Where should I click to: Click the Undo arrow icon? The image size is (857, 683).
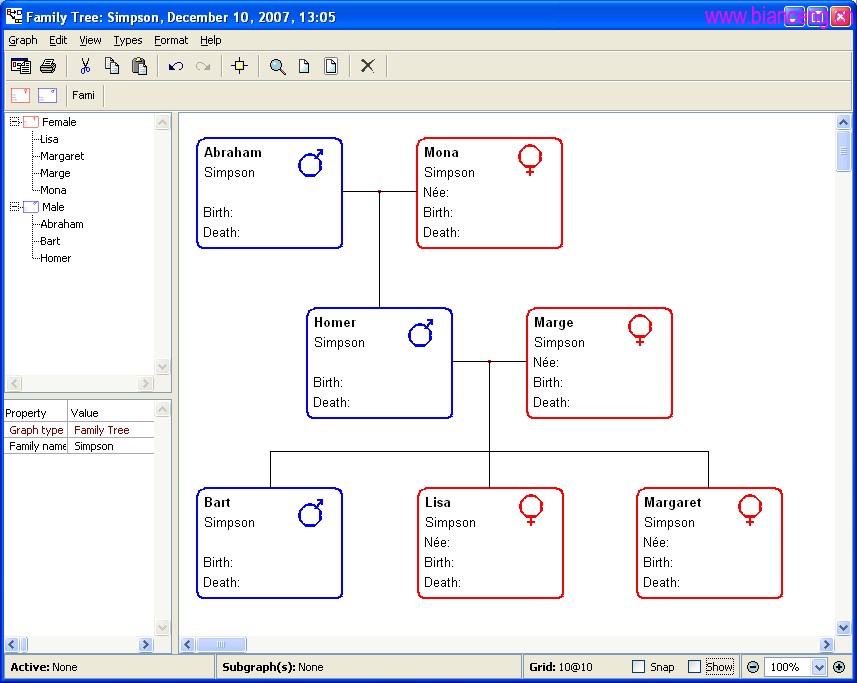[175, 66]
